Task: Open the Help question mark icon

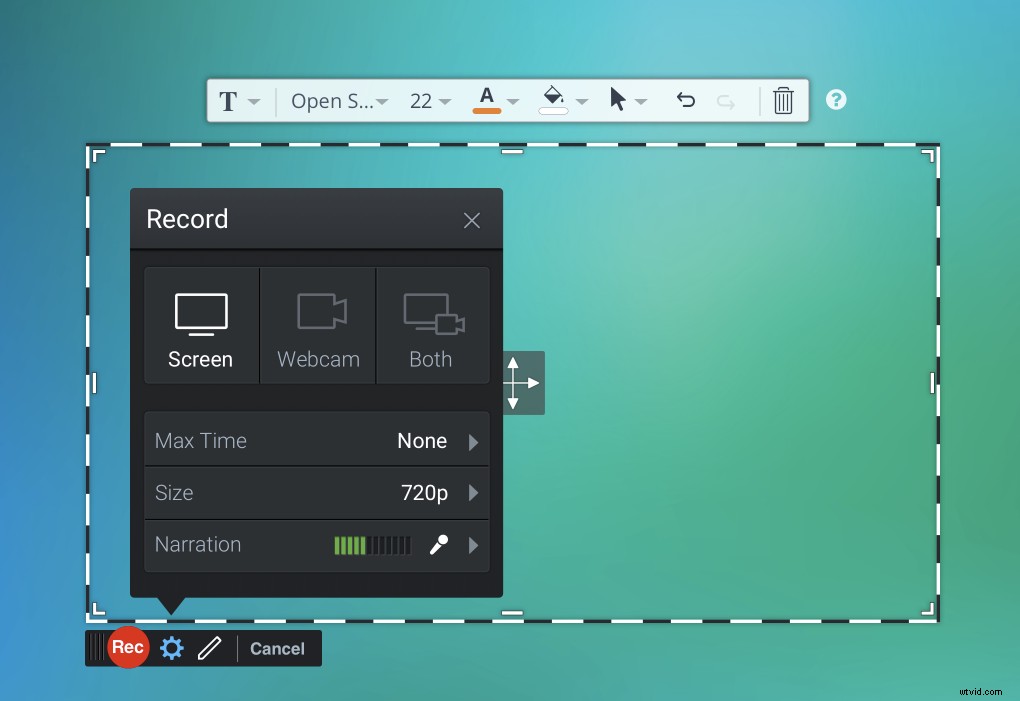Action: point(836,99)
